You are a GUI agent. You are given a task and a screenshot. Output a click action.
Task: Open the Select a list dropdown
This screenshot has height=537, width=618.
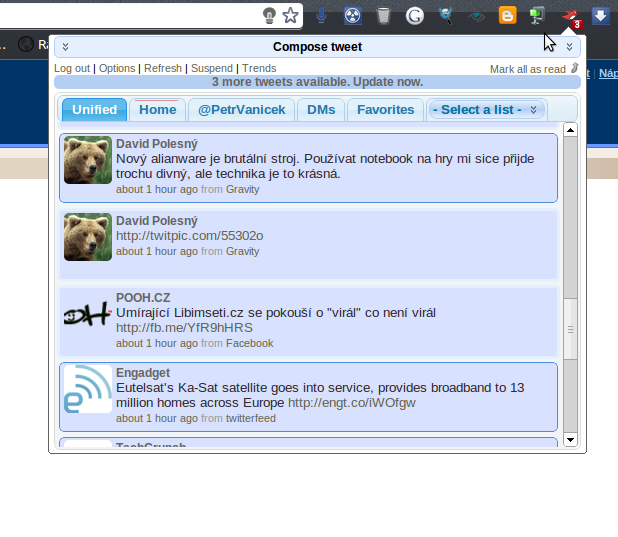[486, 110]
